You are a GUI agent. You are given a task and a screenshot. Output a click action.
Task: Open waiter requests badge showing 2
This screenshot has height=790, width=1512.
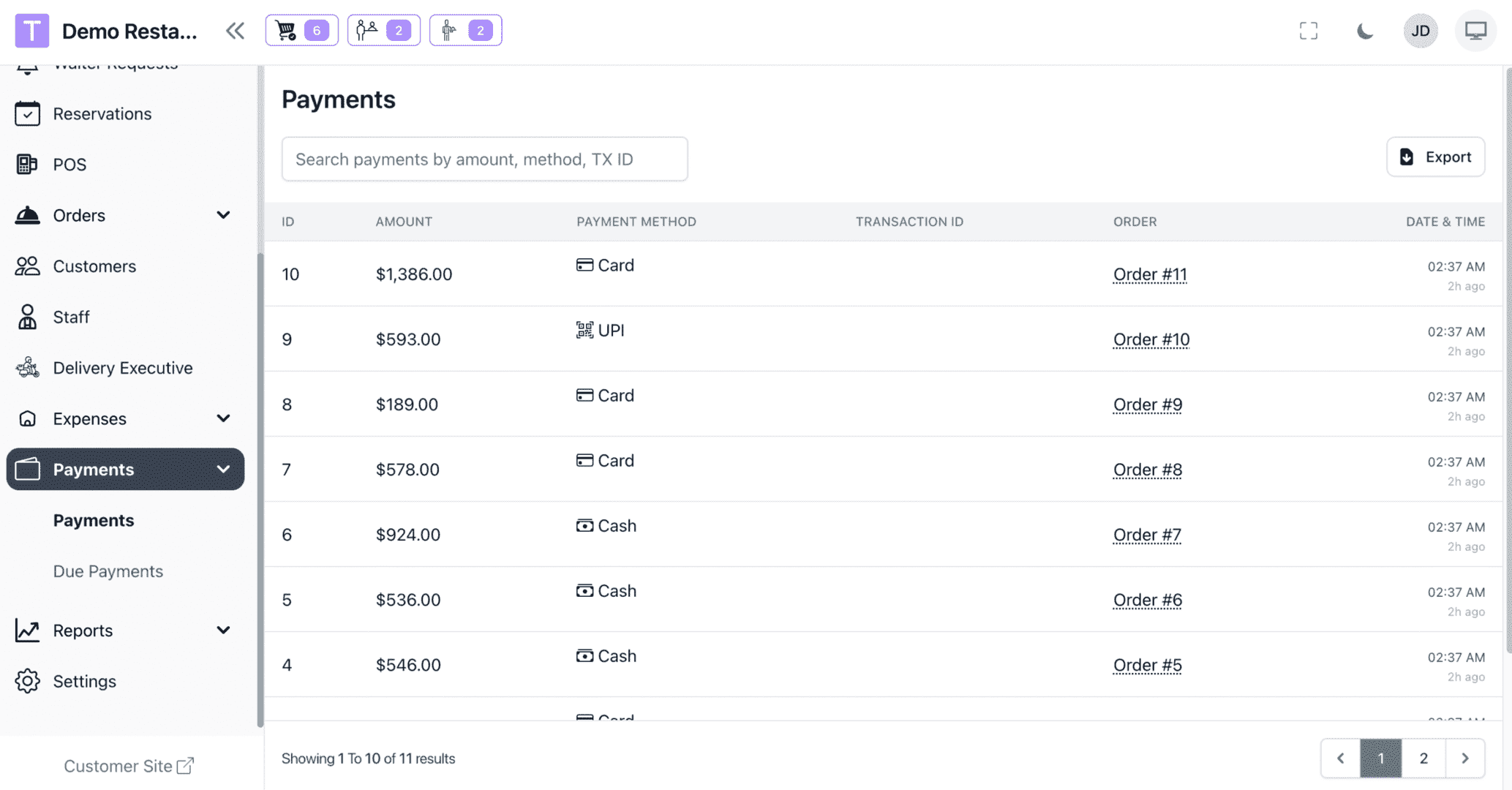point(383,30)
